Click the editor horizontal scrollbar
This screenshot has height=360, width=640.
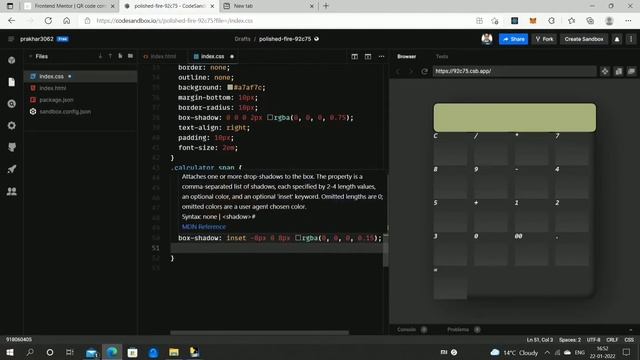coord(260,333)
